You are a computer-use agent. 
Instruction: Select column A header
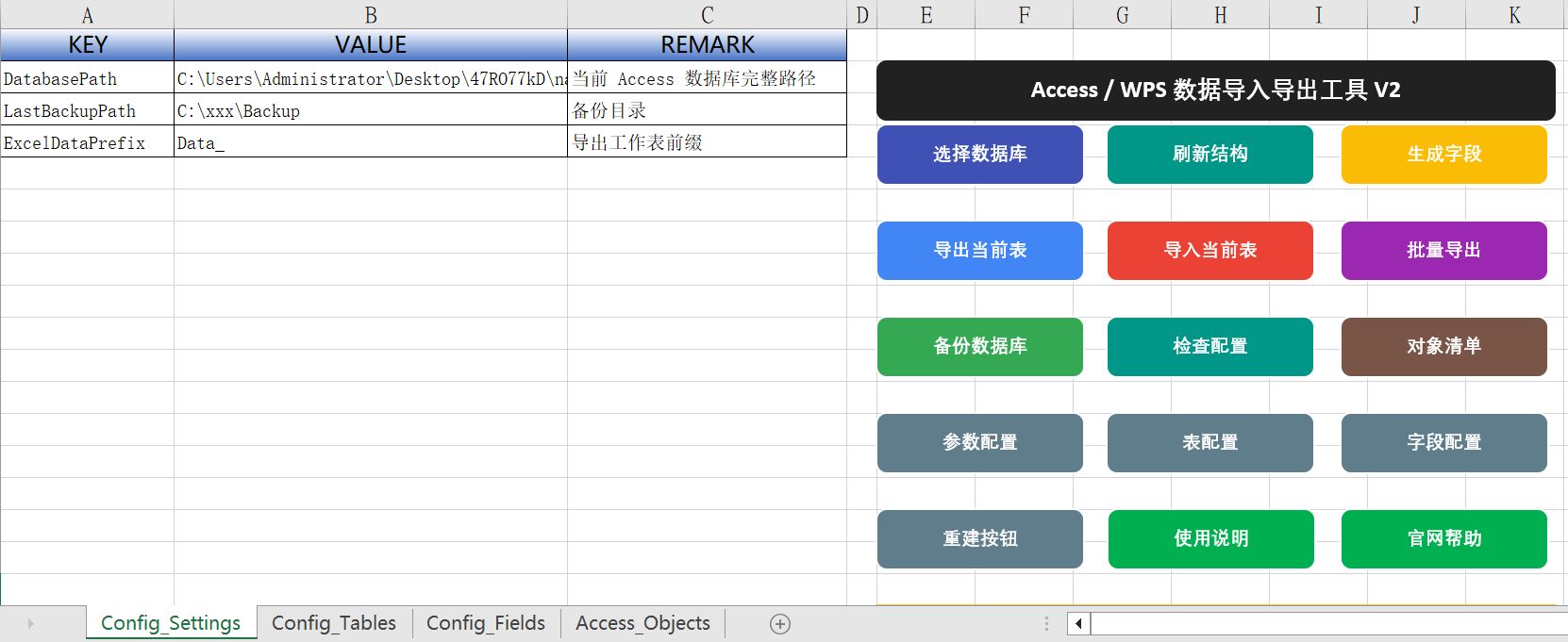coord(87,15)
